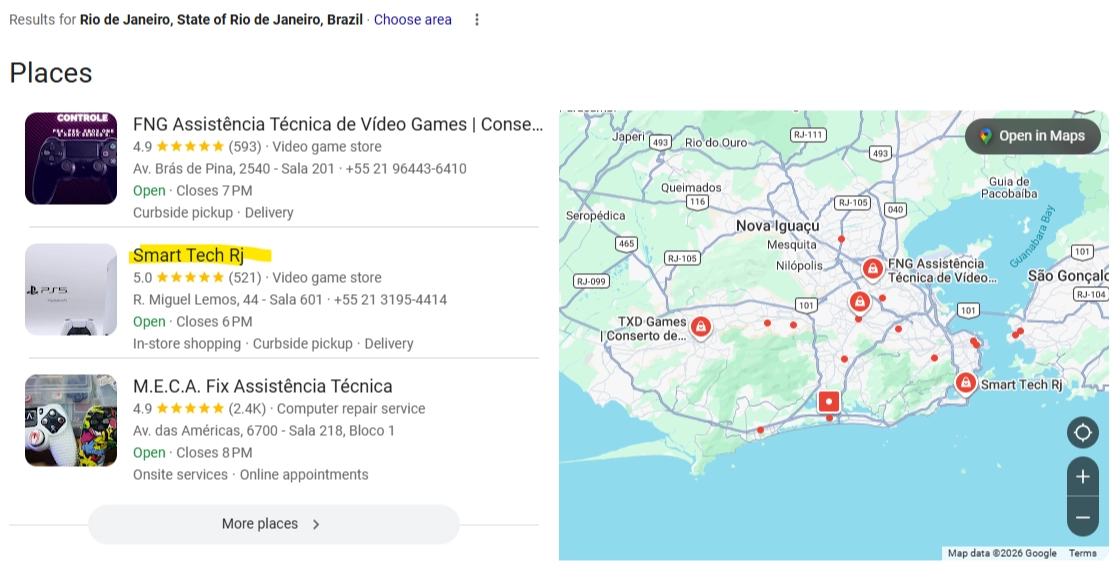
Task: Click Guia de Pacobaíba map label
Action: tap(1009, 188)
